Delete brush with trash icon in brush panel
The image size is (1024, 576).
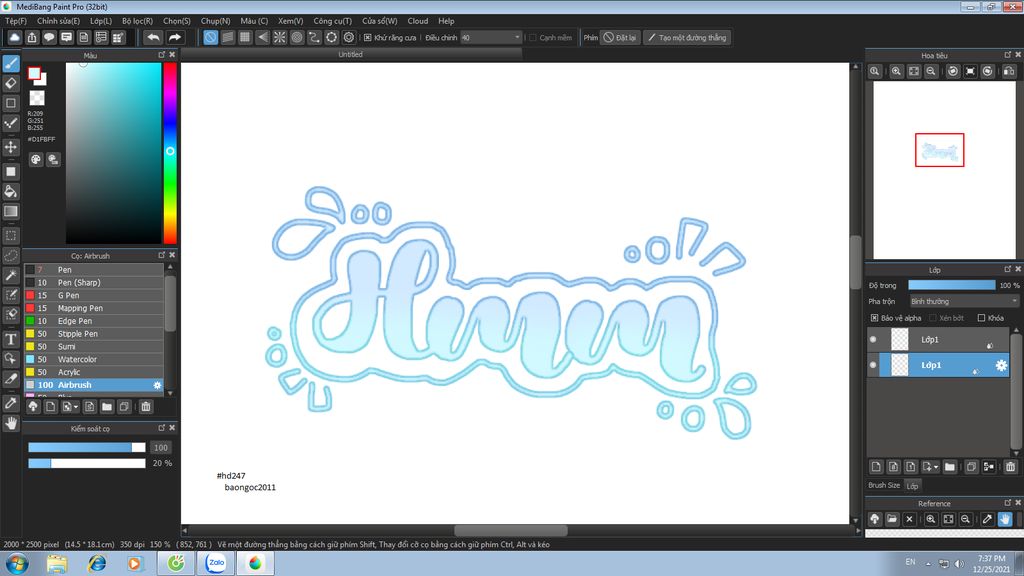pyautogui.click(x=146, y=406)
